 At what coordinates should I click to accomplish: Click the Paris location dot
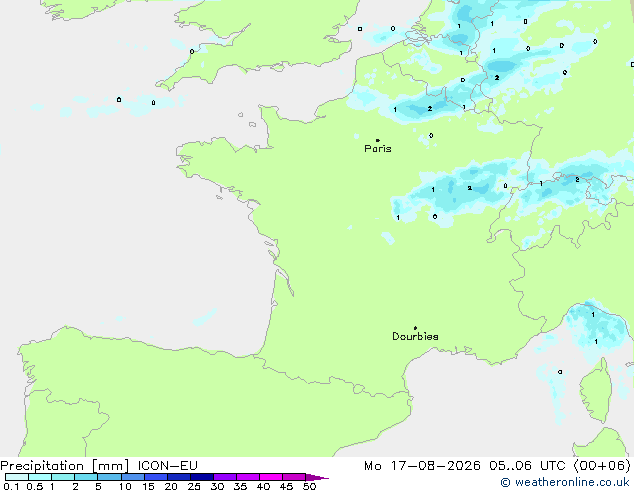click(x=378, y=140)
